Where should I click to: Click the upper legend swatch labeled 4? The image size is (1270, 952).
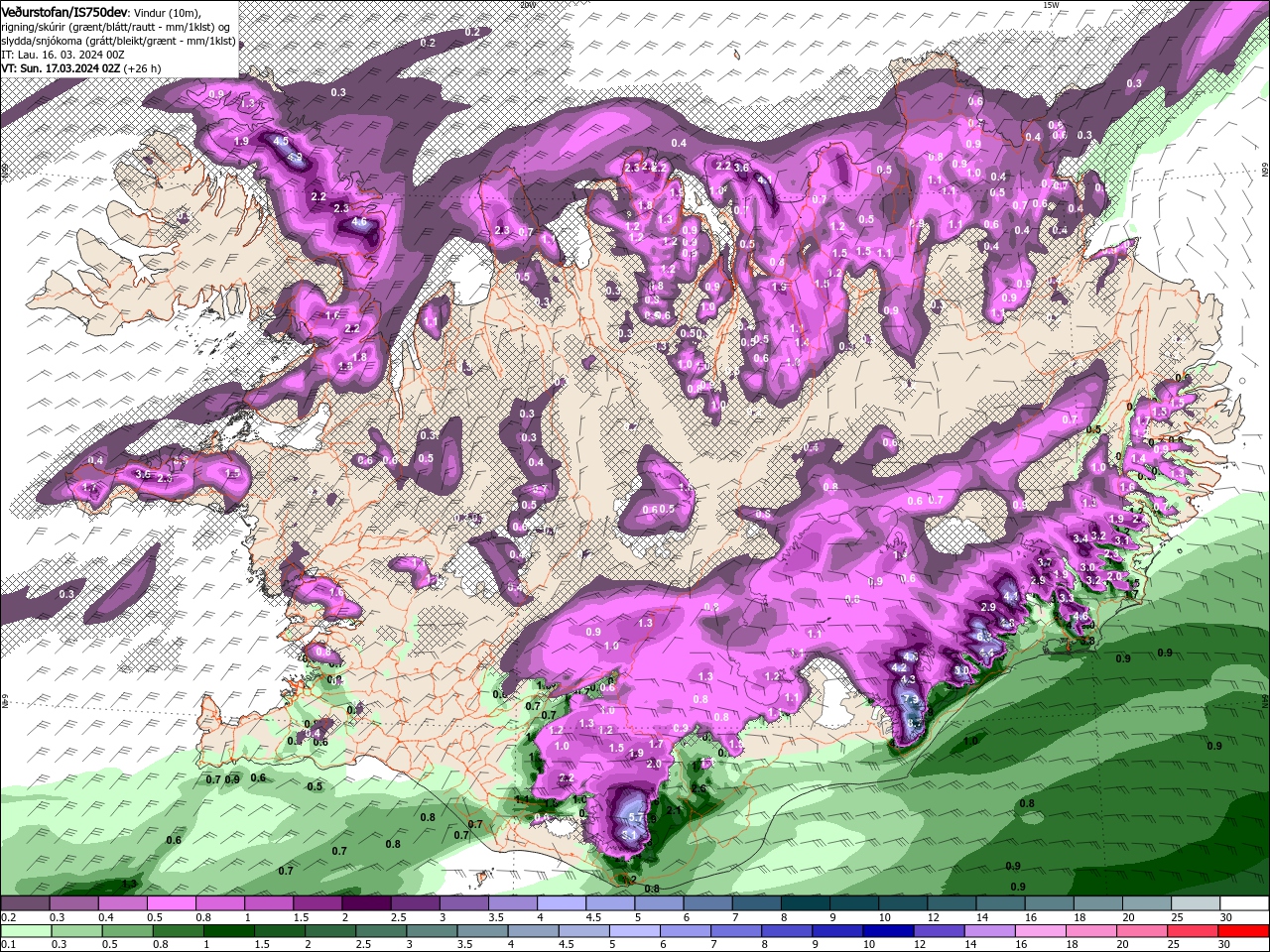(561, 903)
